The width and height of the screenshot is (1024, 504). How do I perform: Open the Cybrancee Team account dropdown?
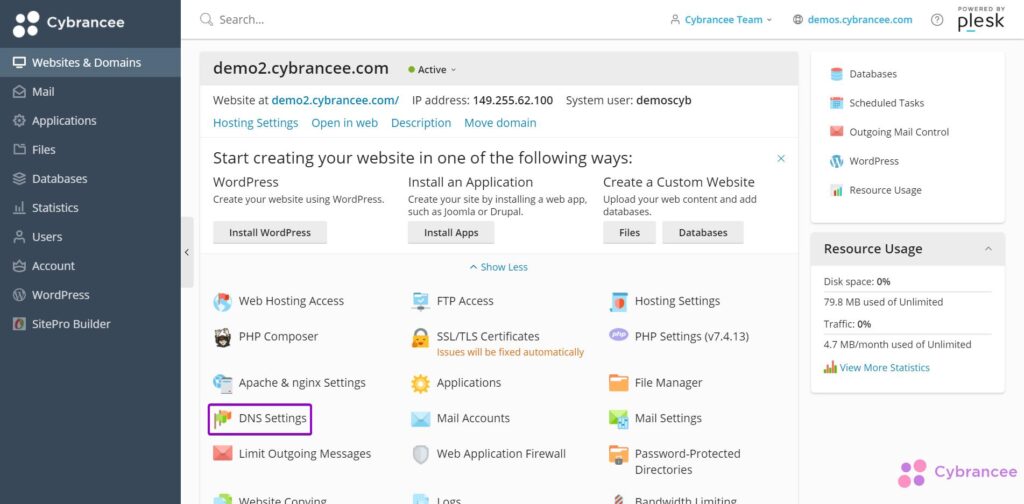click(721, 20)
